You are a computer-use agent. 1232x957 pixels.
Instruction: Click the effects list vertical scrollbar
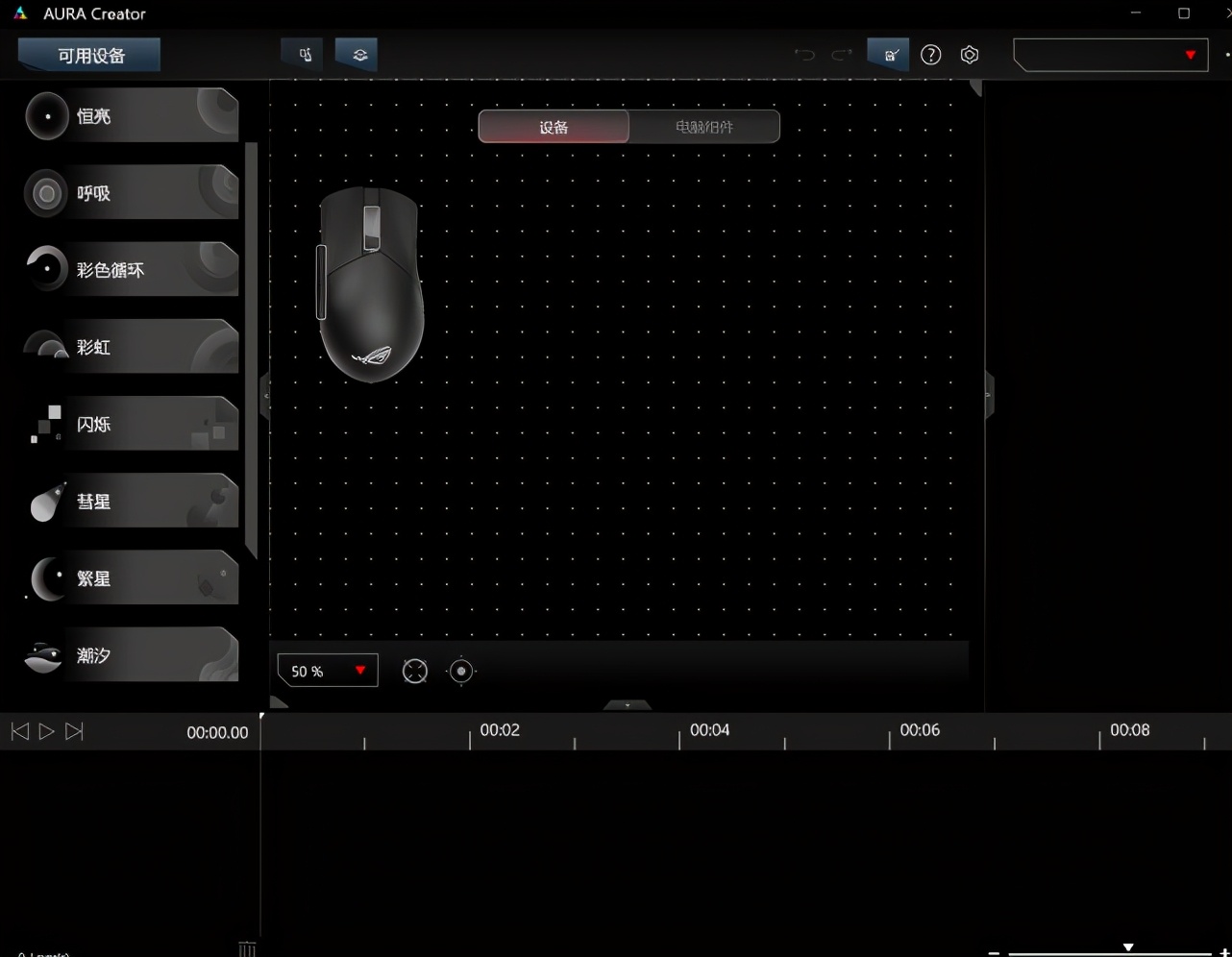252,351
